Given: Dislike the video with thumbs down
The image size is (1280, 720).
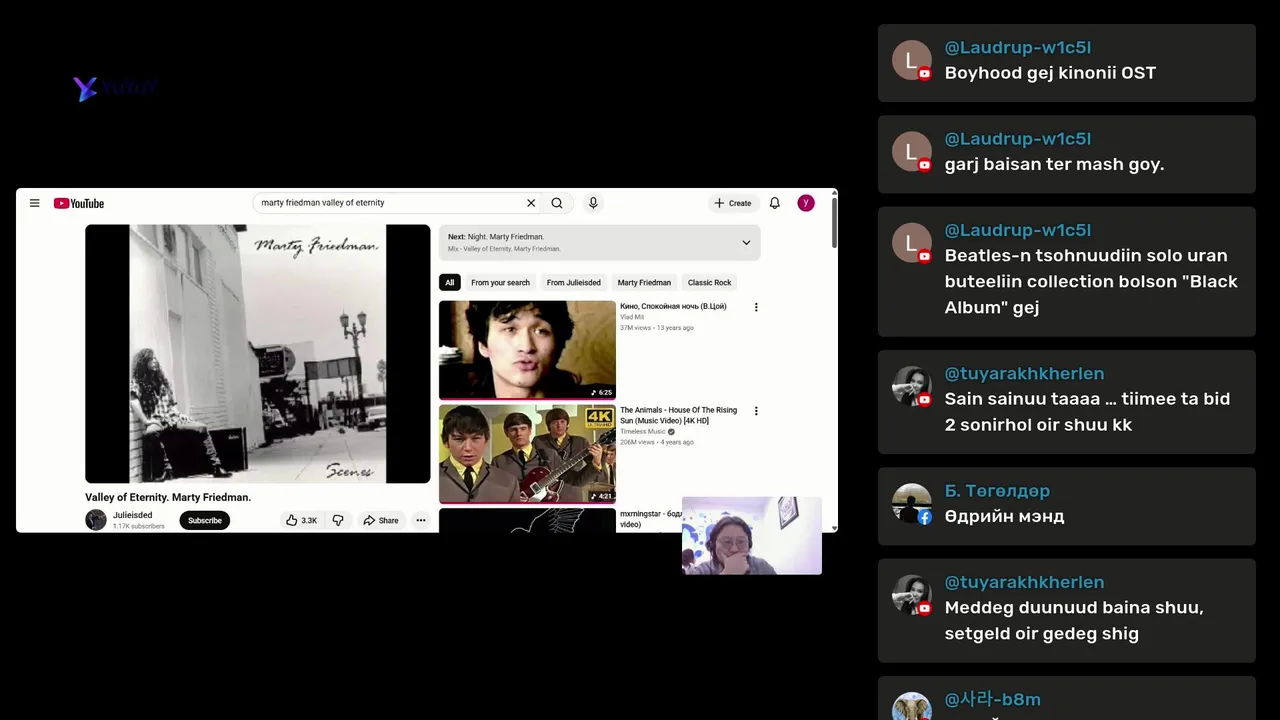Looking at the screenshot, I should [x=338, y=520].
